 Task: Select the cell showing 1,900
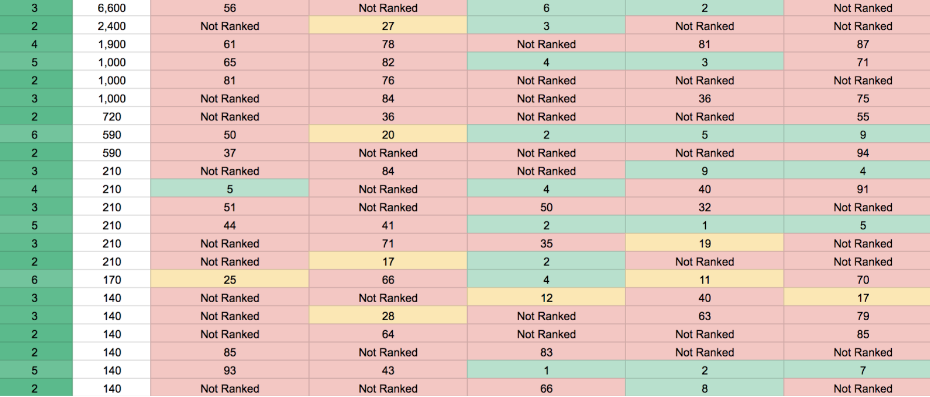tap(112, 44)
